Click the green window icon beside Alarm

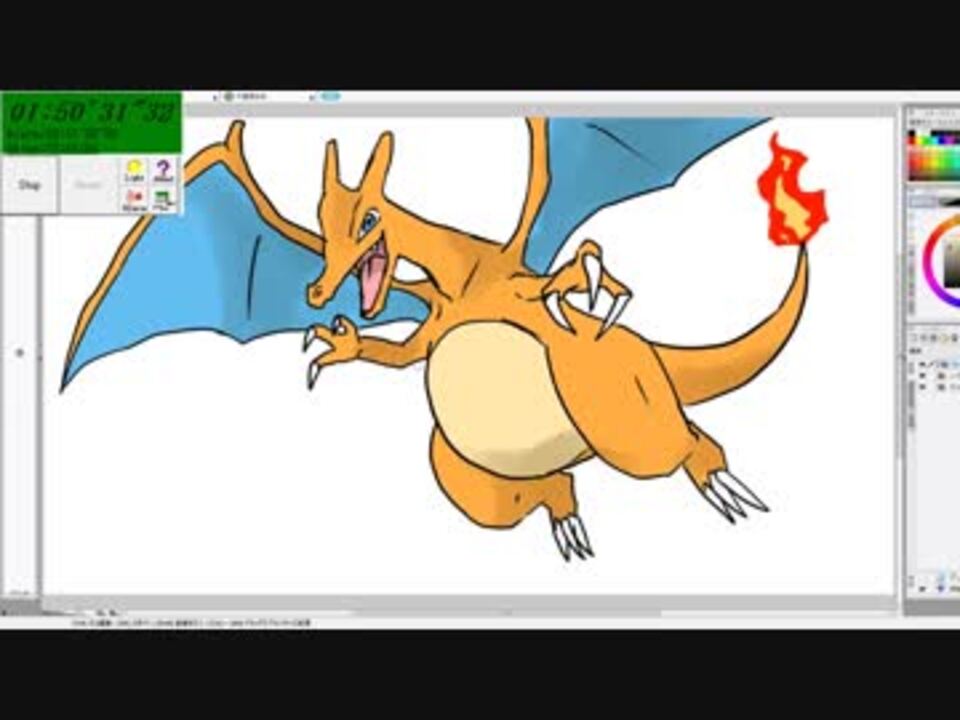click(162, 200)
